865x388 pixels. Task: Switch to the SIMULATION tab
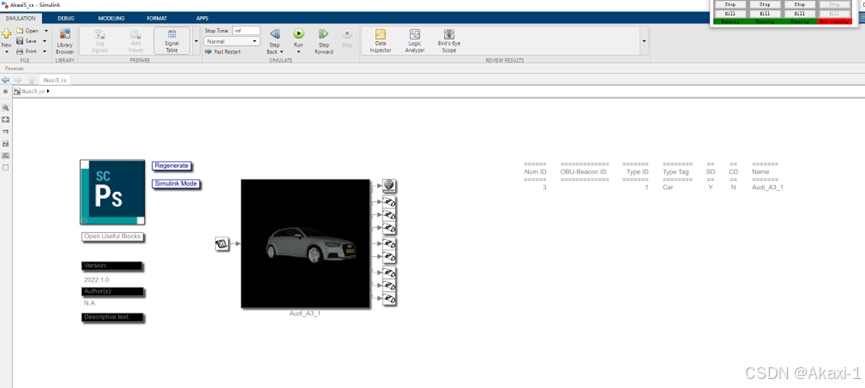(20, 18)
